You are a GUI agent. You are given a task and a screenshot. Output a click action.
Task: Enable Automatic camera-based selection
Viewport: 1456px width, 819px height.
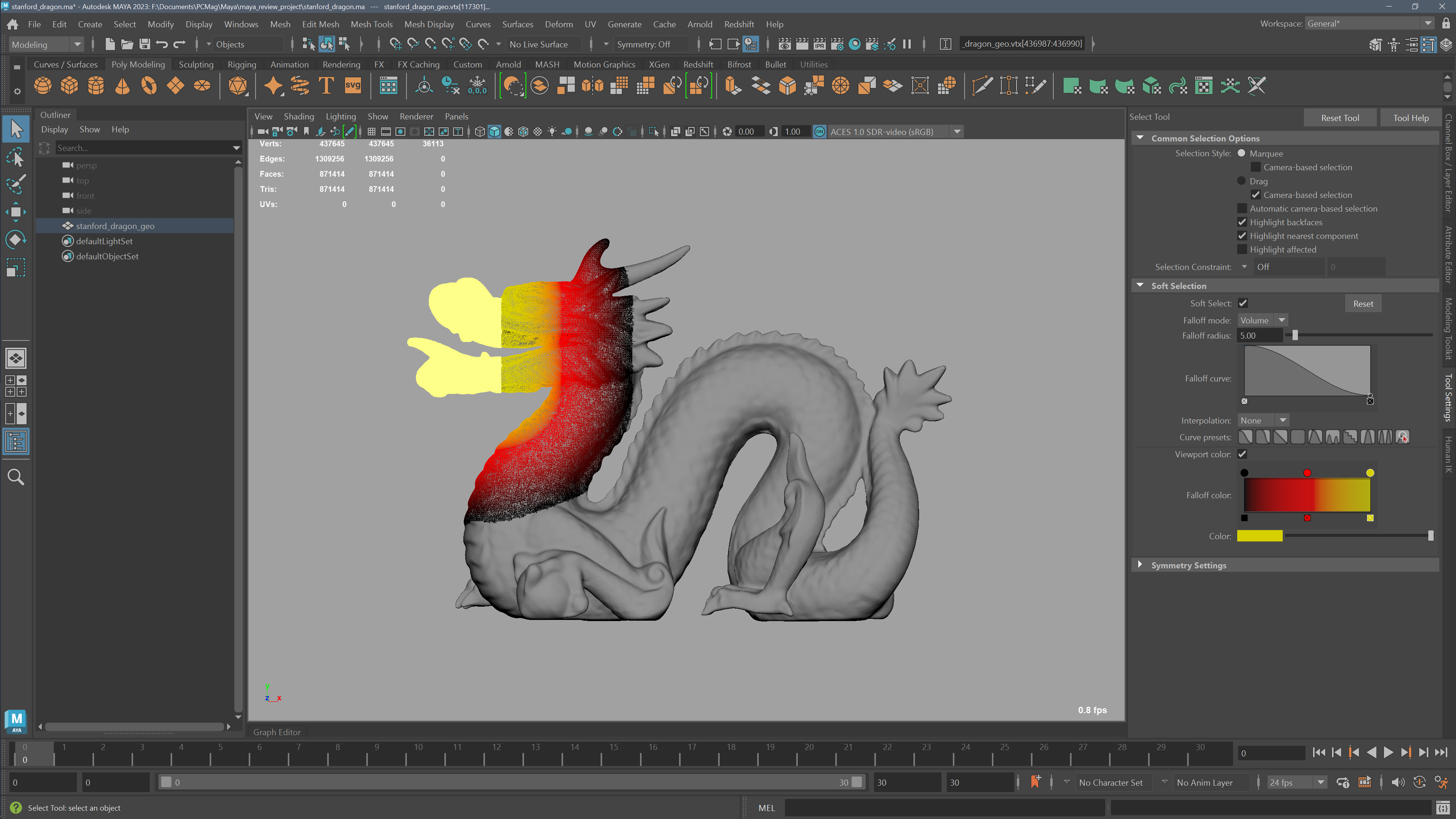1242,208
